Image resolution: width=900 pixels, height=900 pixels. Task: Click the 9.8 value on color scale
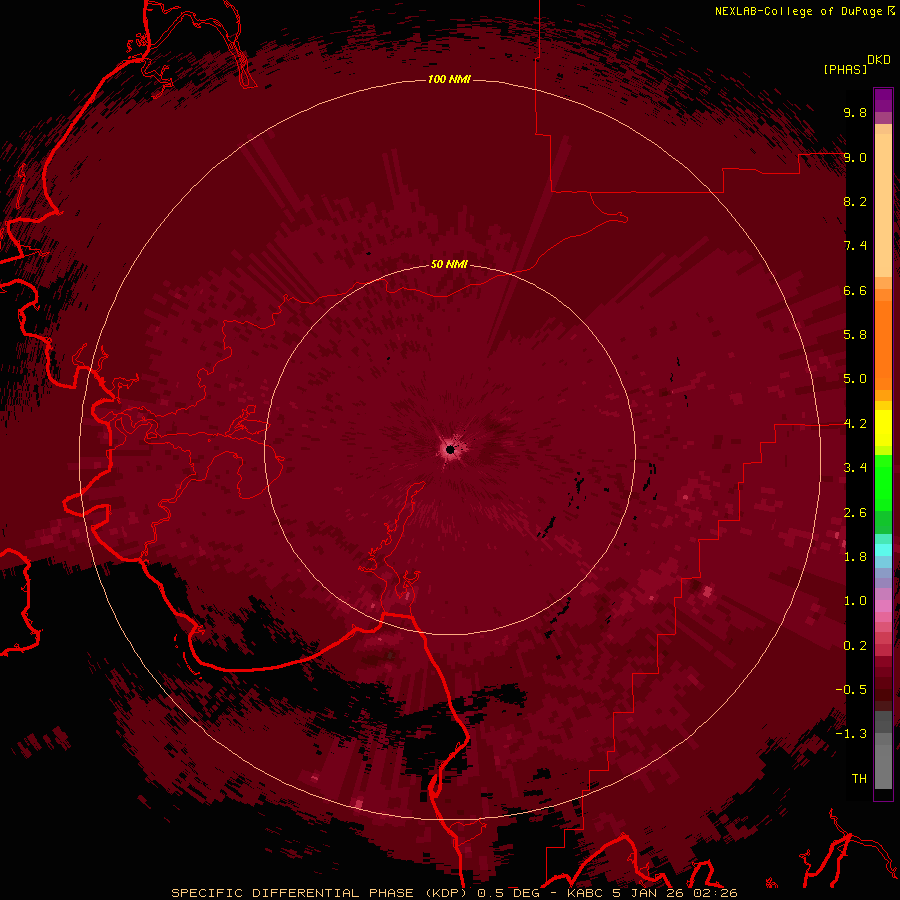[855, 112]
